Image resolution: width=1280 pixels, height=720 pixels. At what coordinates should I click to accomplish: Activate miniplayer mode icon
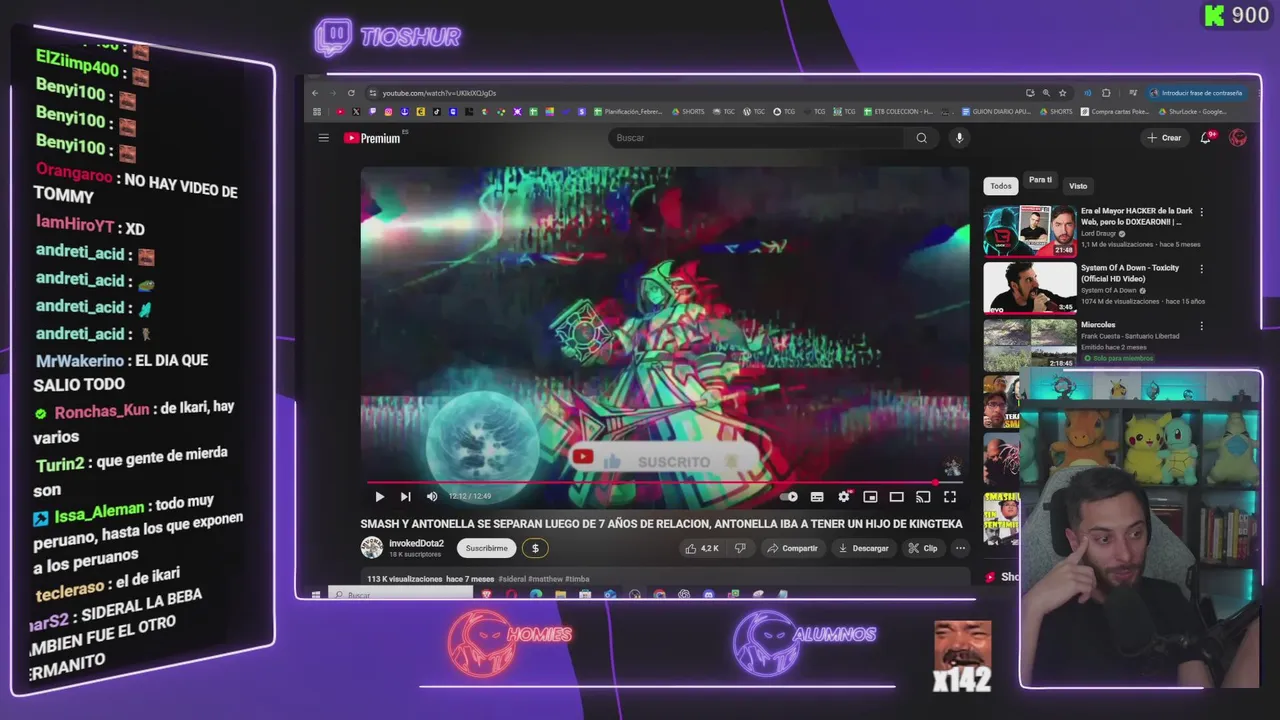click(x=870, y=497)
